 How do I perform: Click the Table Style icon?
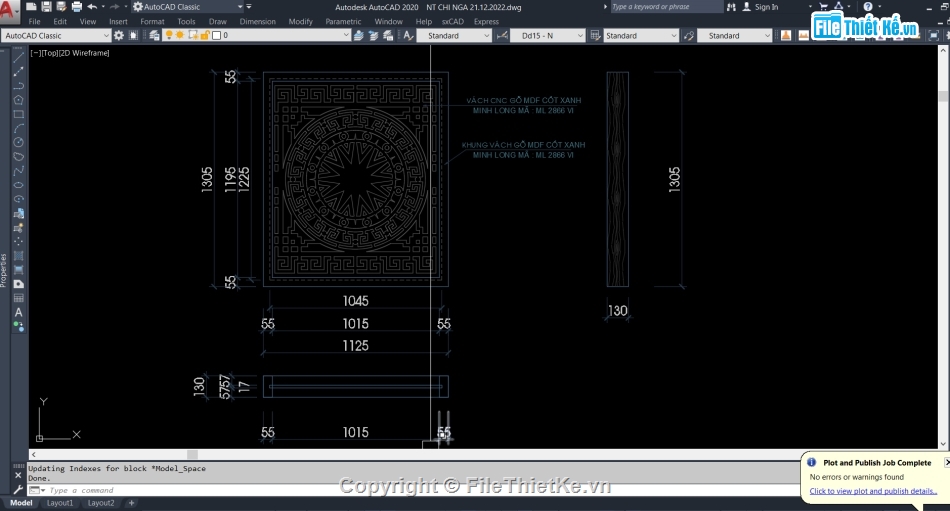pyautogui.click(x=595, y=35)
